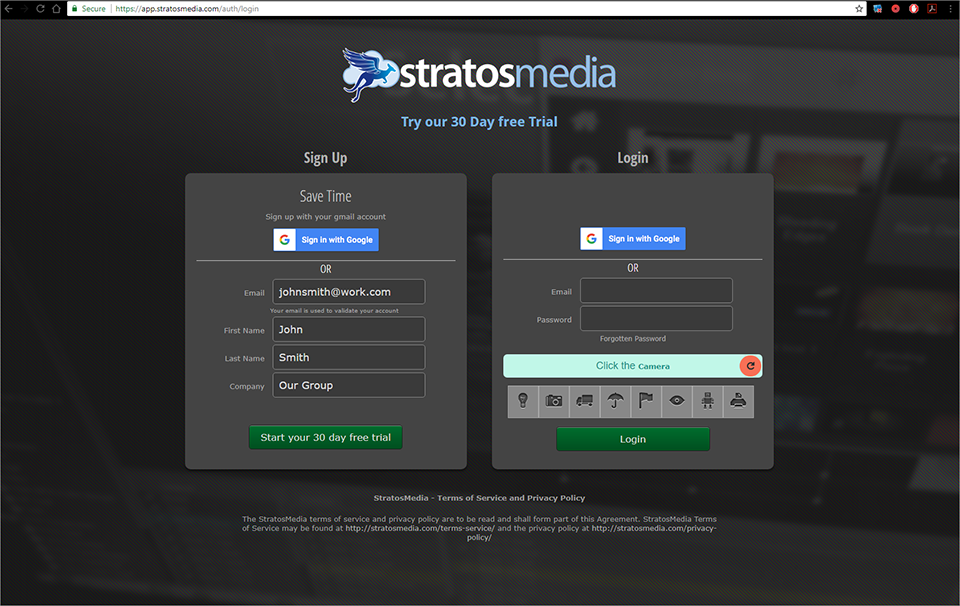Refresh the captcha with the orange reload button
Screen dimensions: 960x606
tap(750, 365)
